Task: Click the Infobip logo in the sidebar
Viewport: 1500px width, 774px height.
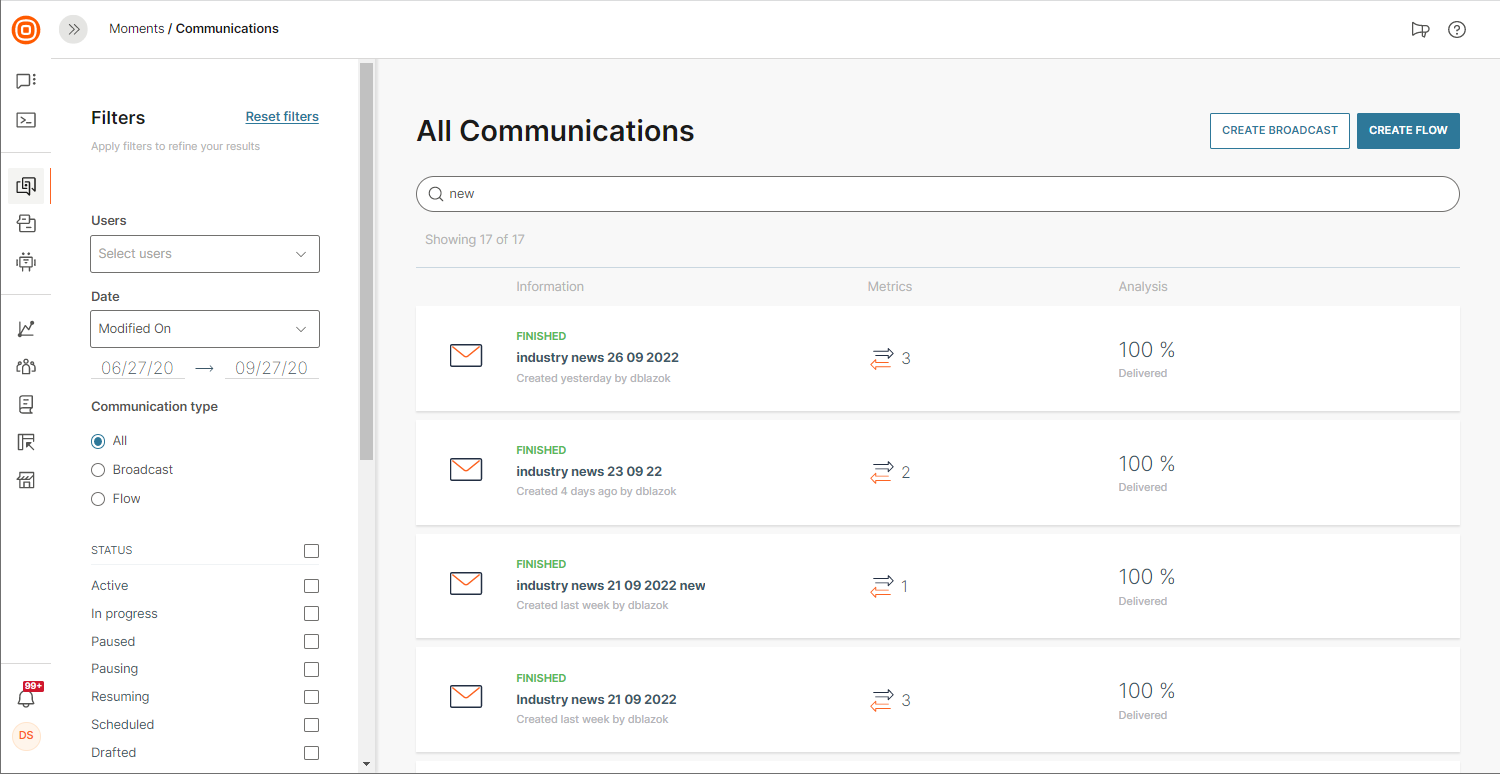Action: 26,30
